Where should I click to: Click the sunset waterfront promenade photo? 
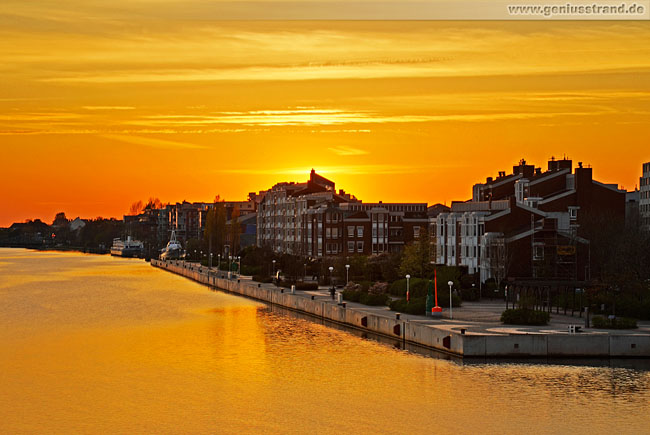tap(325, 217)
